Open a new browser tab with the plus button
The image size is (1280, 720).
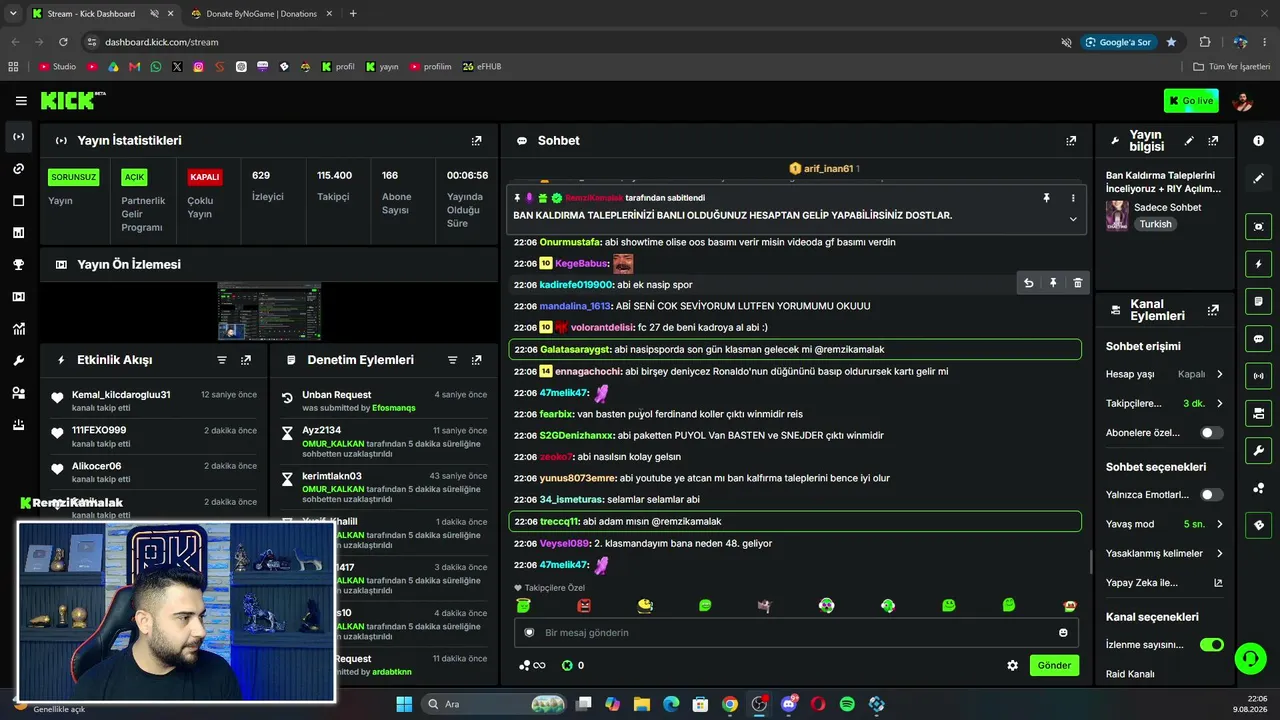pyautogui.click(x=353, y=14)
